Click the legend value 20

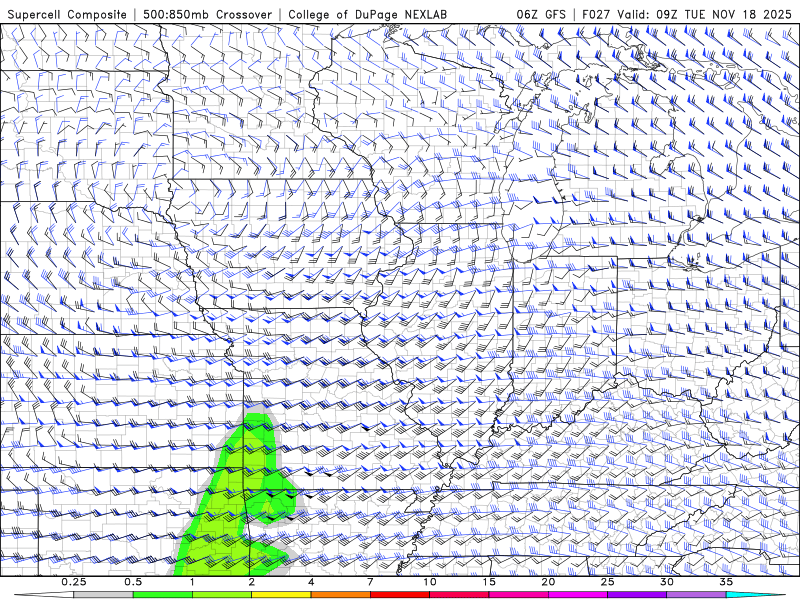point(548,582)
